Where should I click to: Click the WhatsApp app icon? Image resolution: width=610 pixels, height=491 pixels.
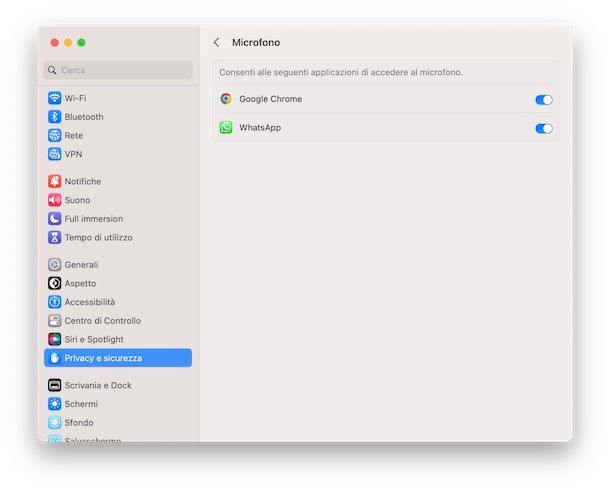(226, 127)
